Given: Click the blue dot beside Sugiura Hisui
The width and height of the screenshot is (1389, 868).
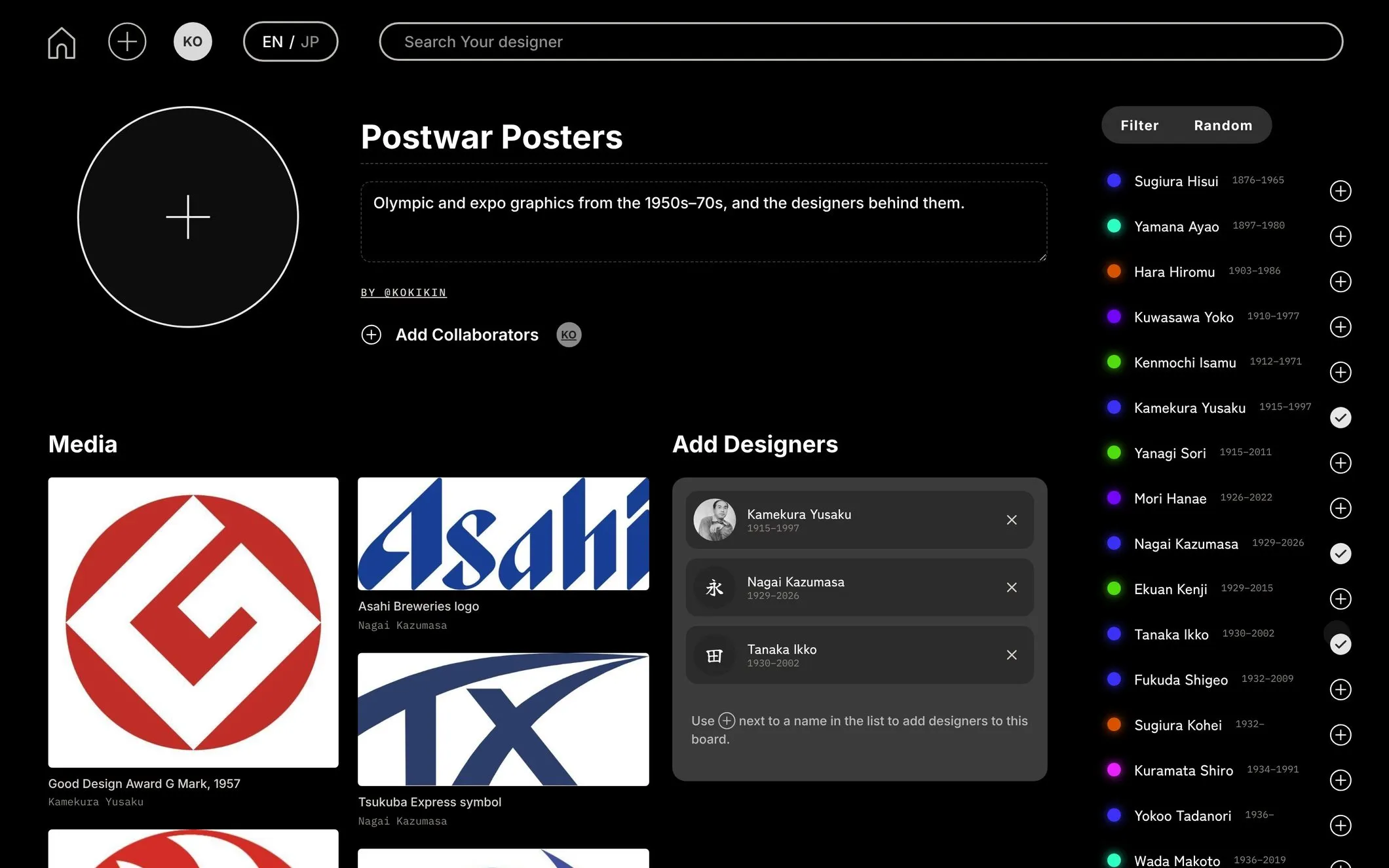Looking at the screenshot, I should (1114, 180).
